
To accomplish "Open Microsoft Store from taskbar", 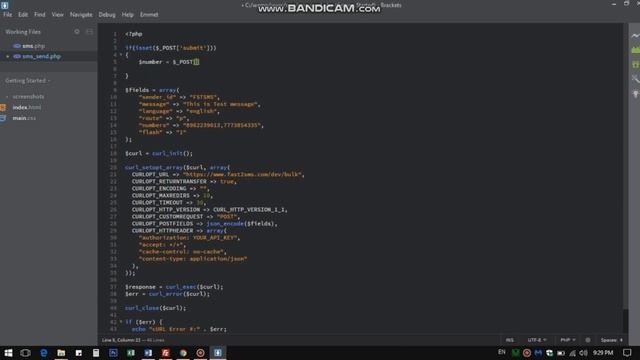I will 79,353.
